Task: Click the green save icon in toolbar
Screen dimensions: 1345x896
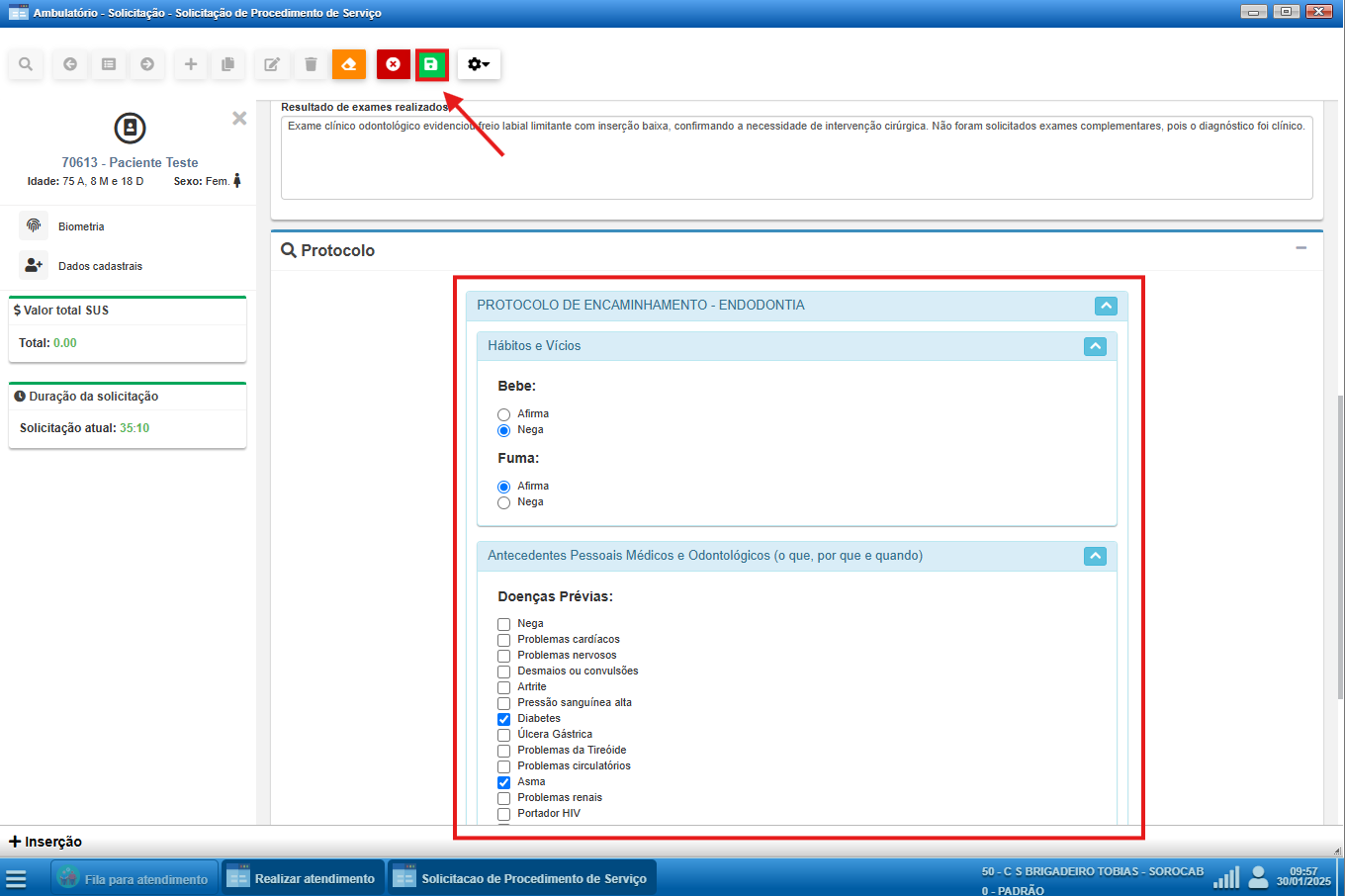Action: click(431, 64)
